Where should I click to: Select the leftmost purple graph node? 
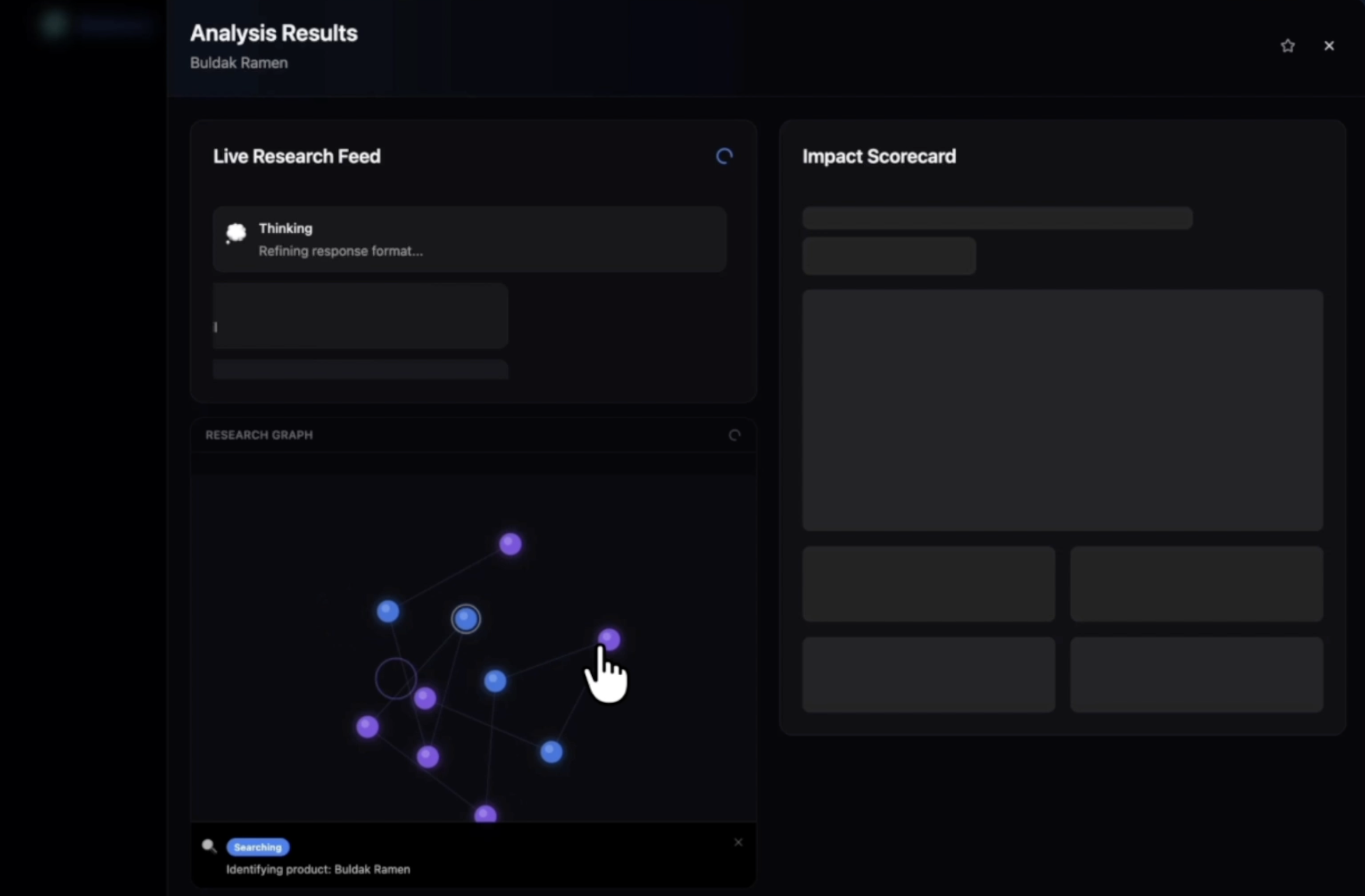click(x=367, y=726)
